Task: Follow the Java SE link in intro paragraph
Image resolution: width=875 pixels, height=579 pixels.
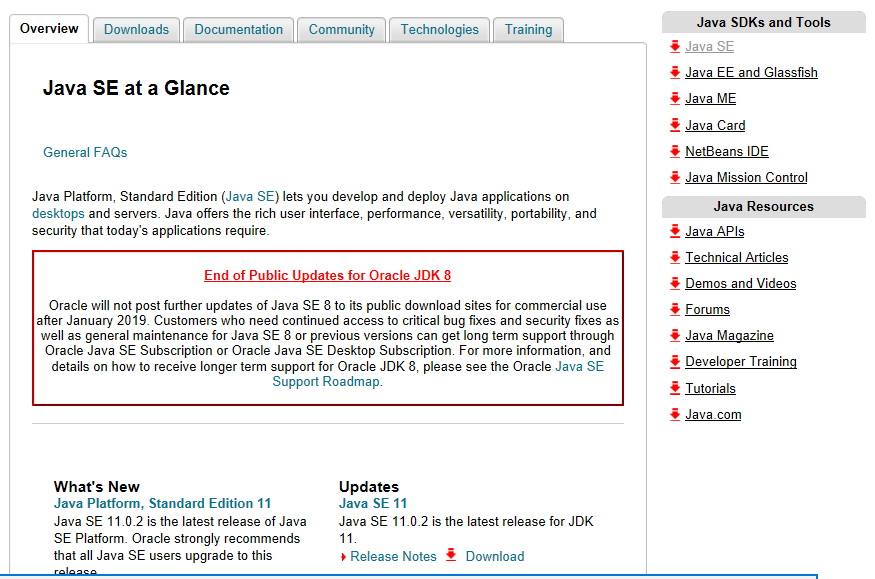Action: pyautogui.click(x=250, y=196)
